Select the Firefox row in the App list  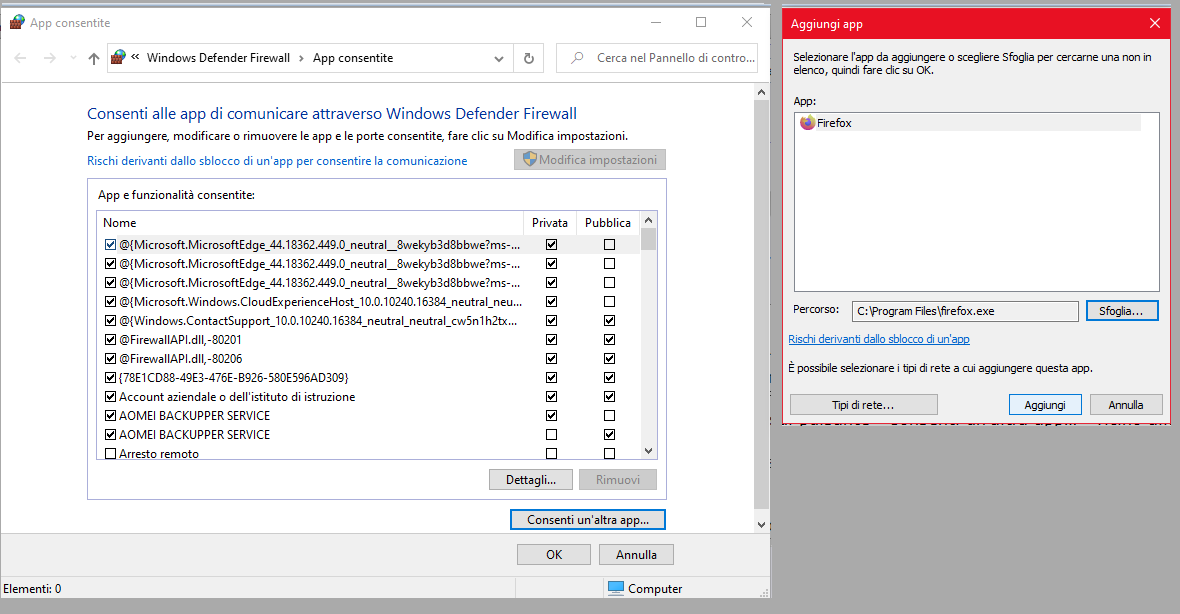point(969,123)
